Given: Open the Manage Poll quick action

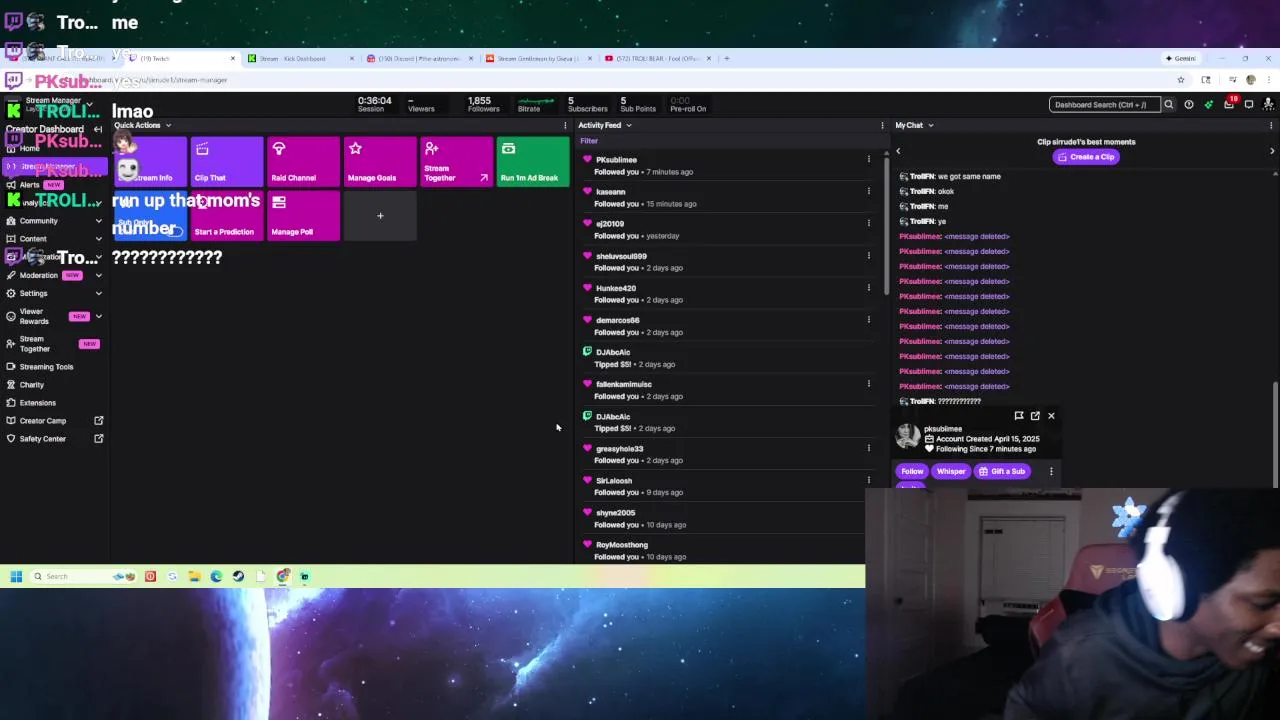Looking at the screenshot, I should tap(303, 215).
